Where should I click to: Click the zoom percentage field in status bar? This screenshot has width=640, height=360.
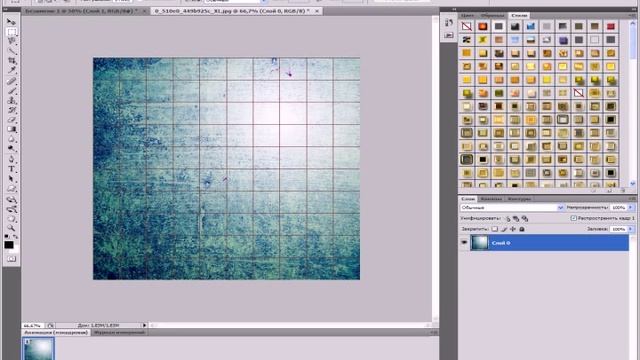coord(33,325)
